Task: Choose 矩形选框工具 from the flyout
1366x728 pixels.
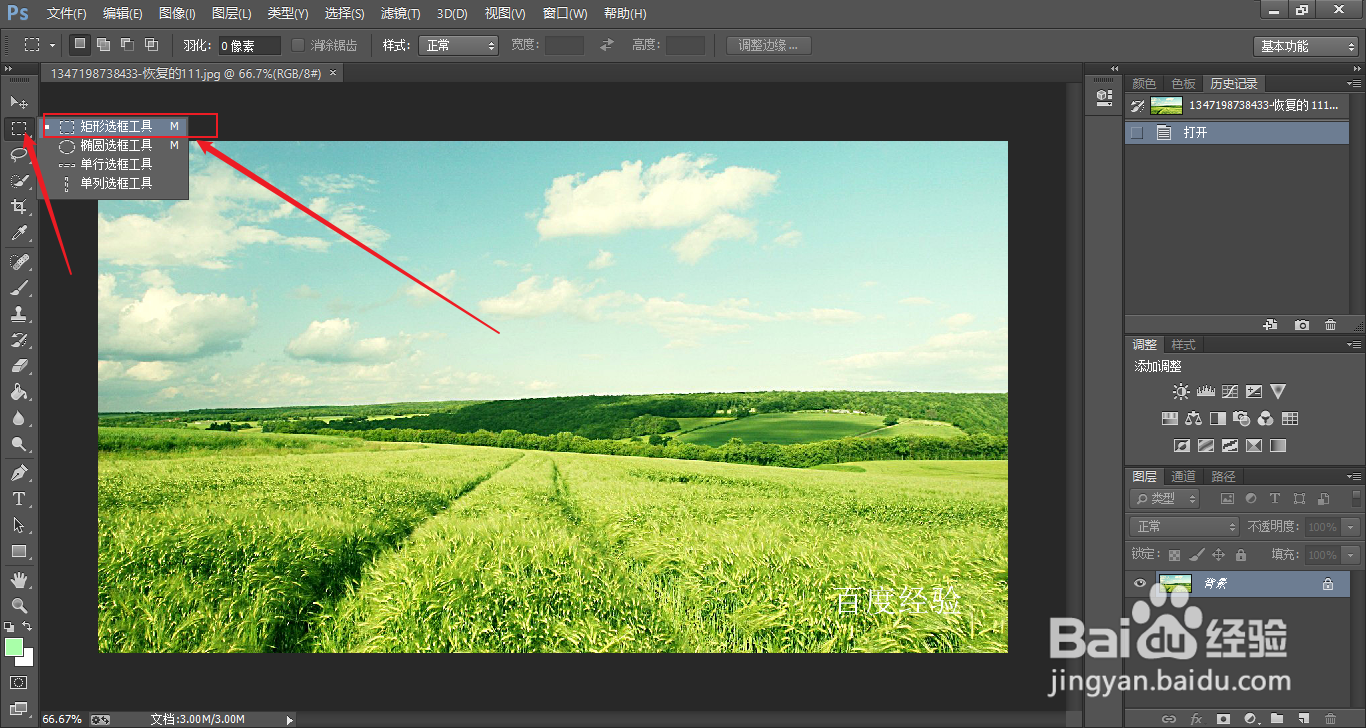Action: 113,127
